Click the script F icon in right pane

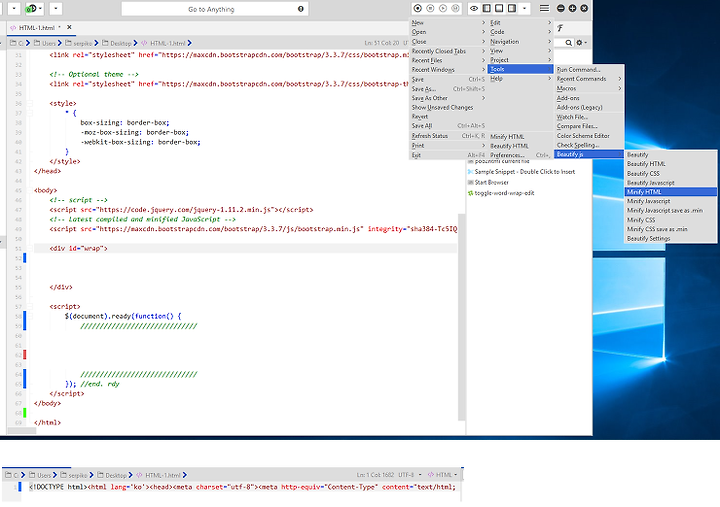[x=560, y=28]
